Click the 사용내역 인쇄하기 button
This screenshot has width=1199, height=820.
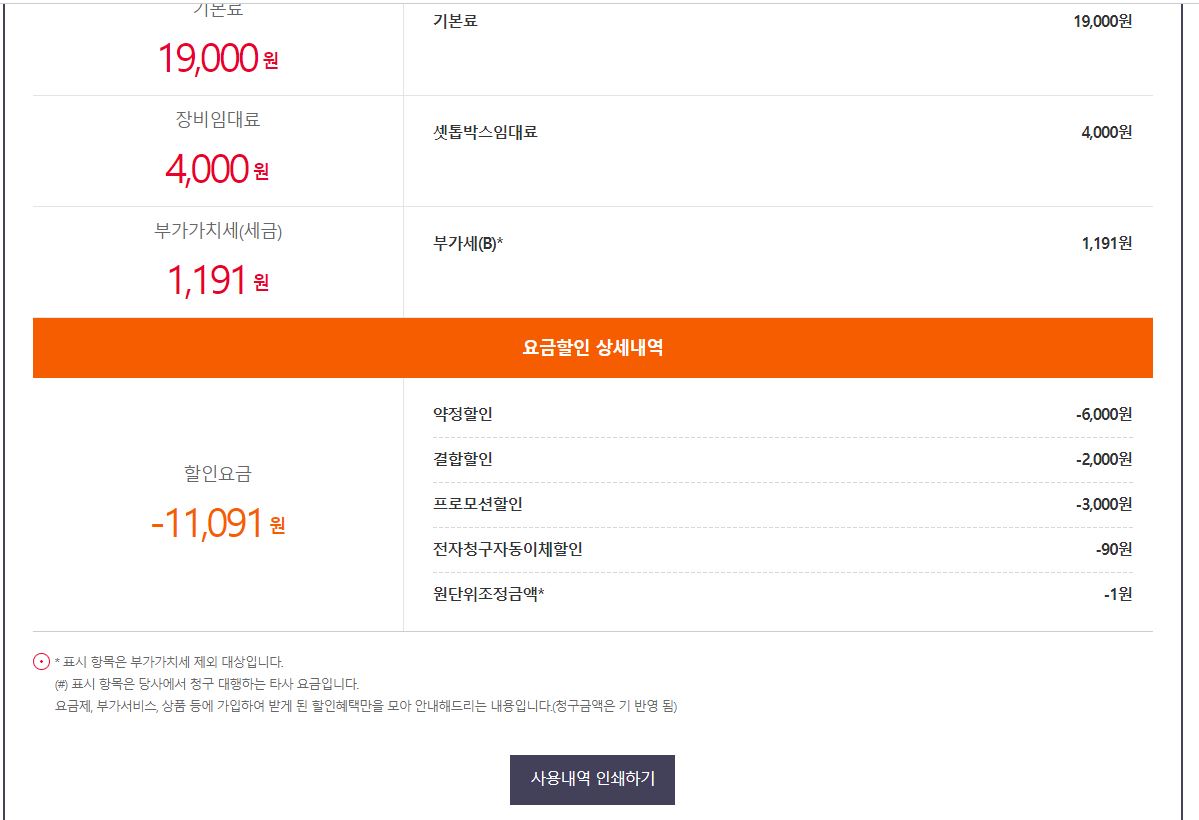592,779
